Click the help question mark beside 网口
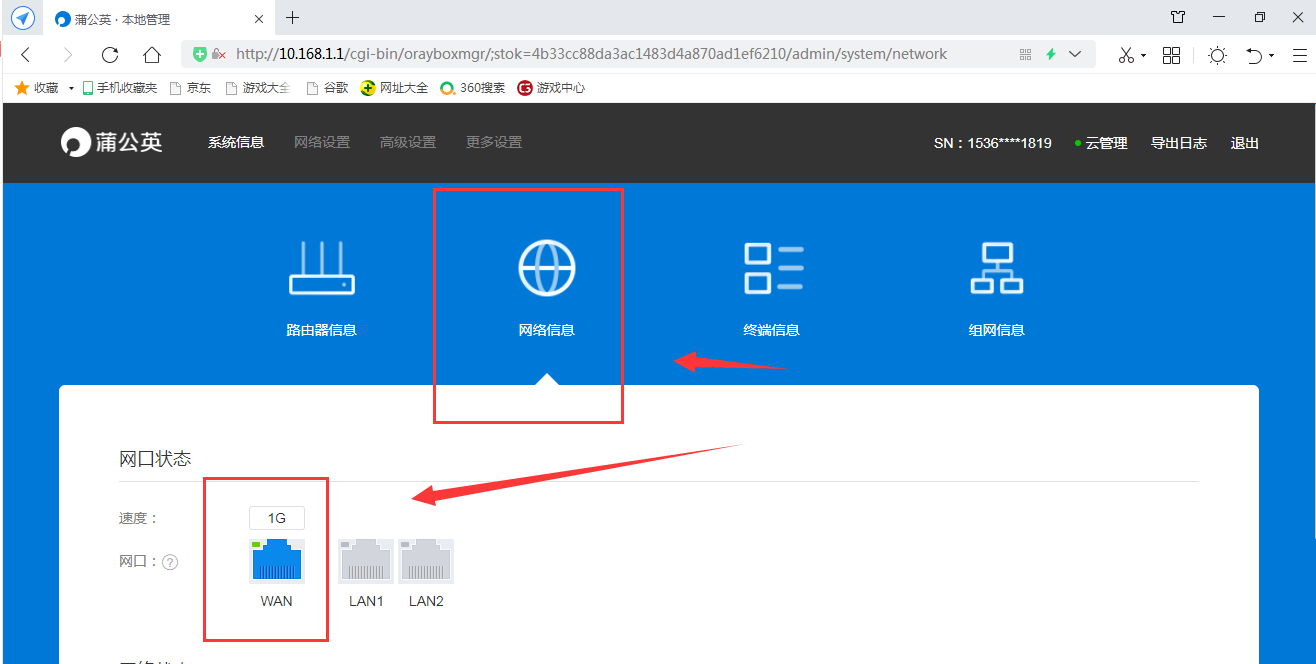This screenshot has width=1316, height=664. pos(170,562)
